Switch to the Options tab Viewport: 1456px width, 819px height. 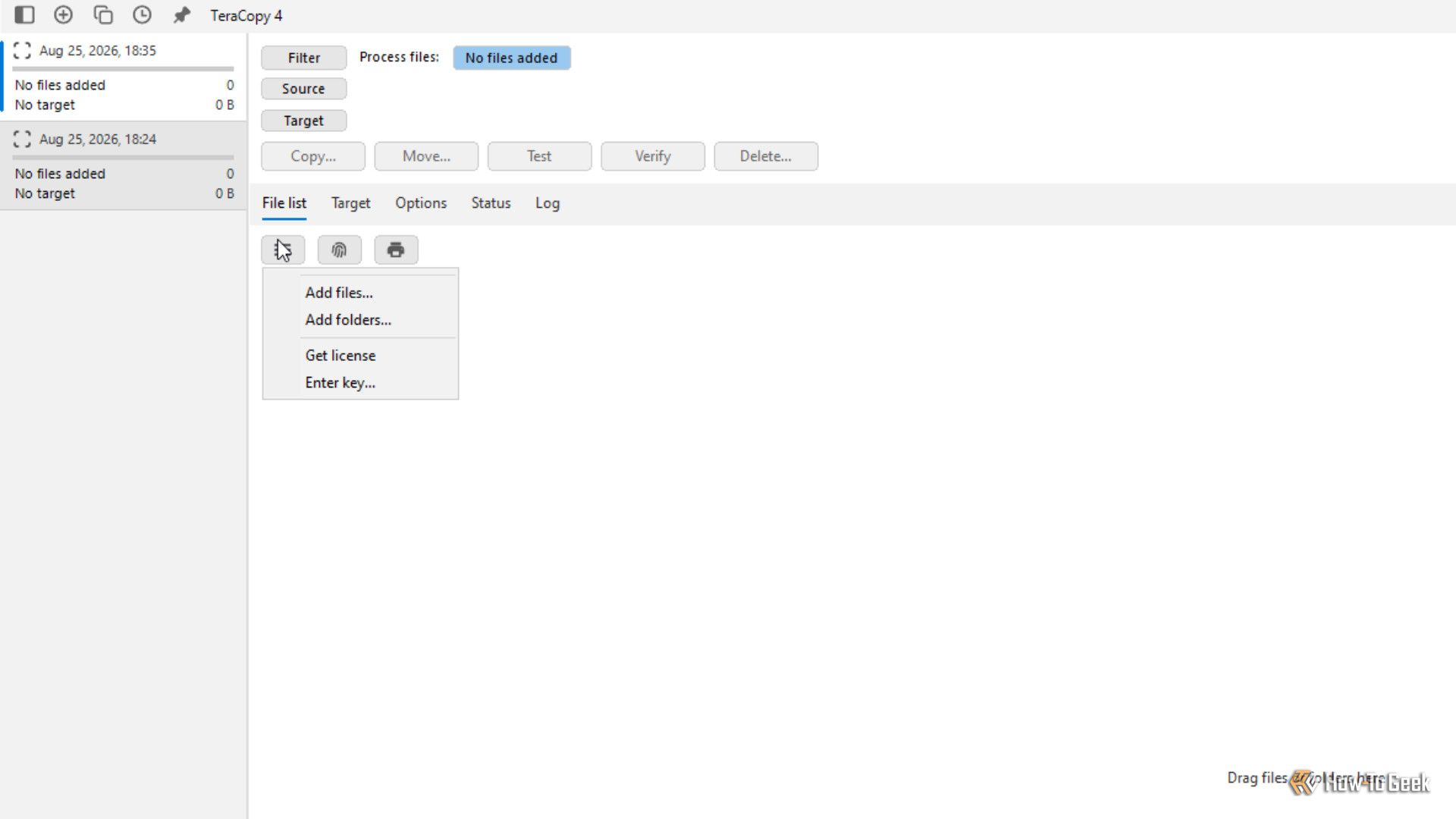point(421,203)
